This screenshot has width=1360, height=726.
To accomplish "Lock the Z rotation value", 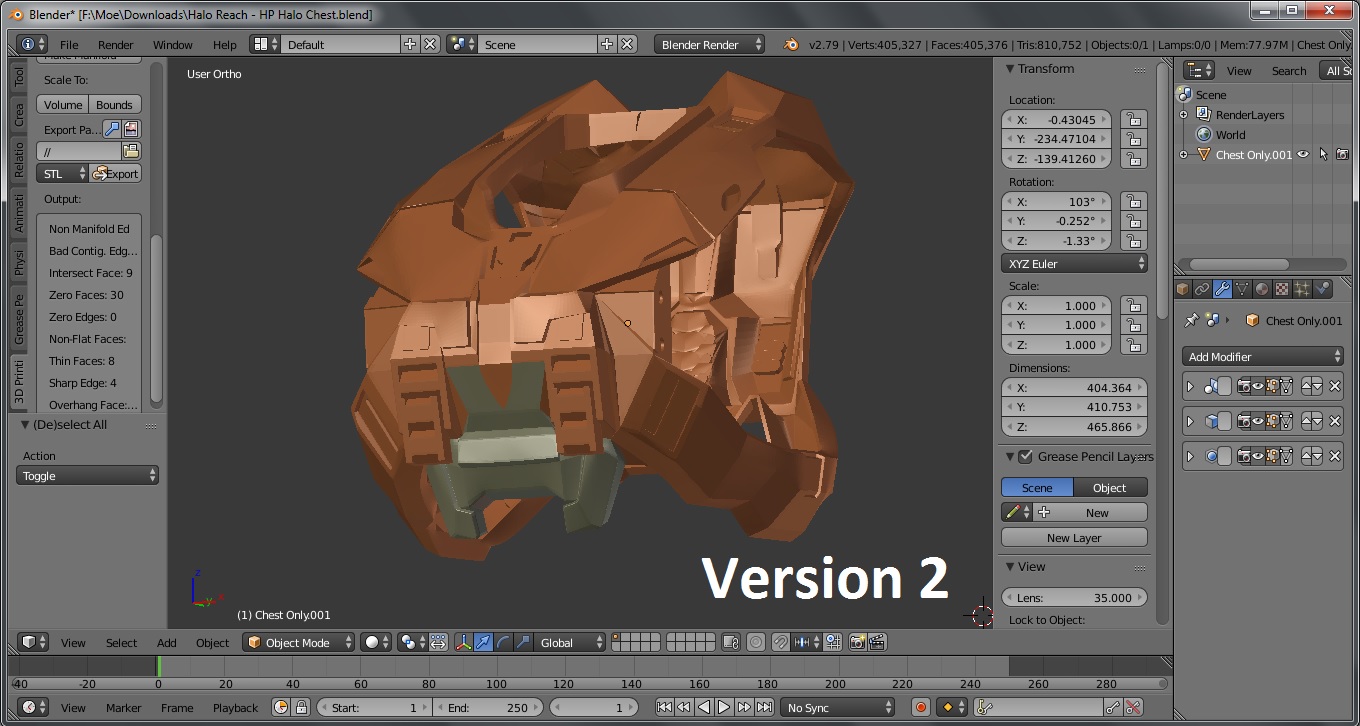I will tap(1133, 241).
